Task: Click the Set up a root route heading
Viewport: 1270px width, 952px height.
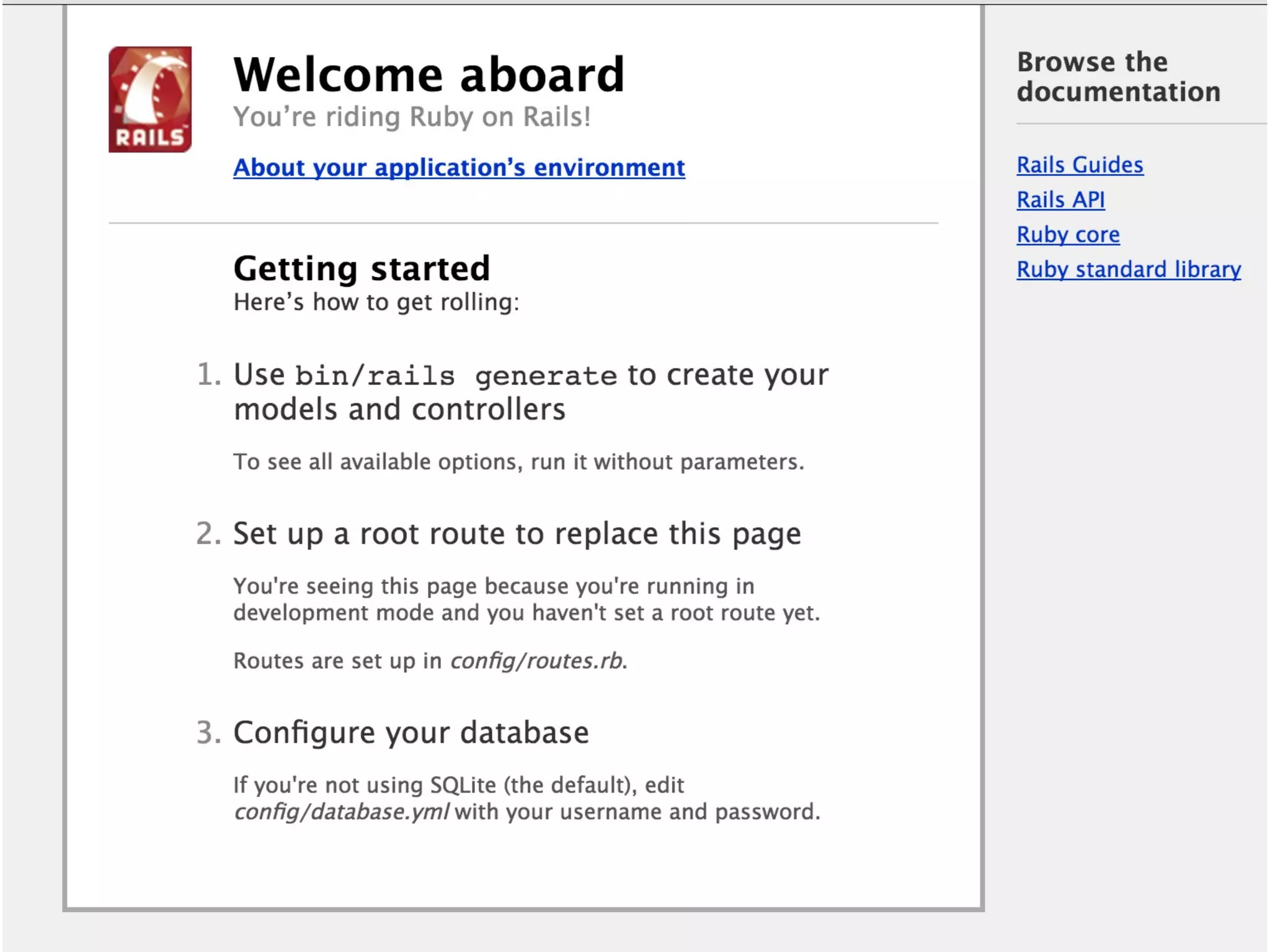Action: tap(517, 534)
